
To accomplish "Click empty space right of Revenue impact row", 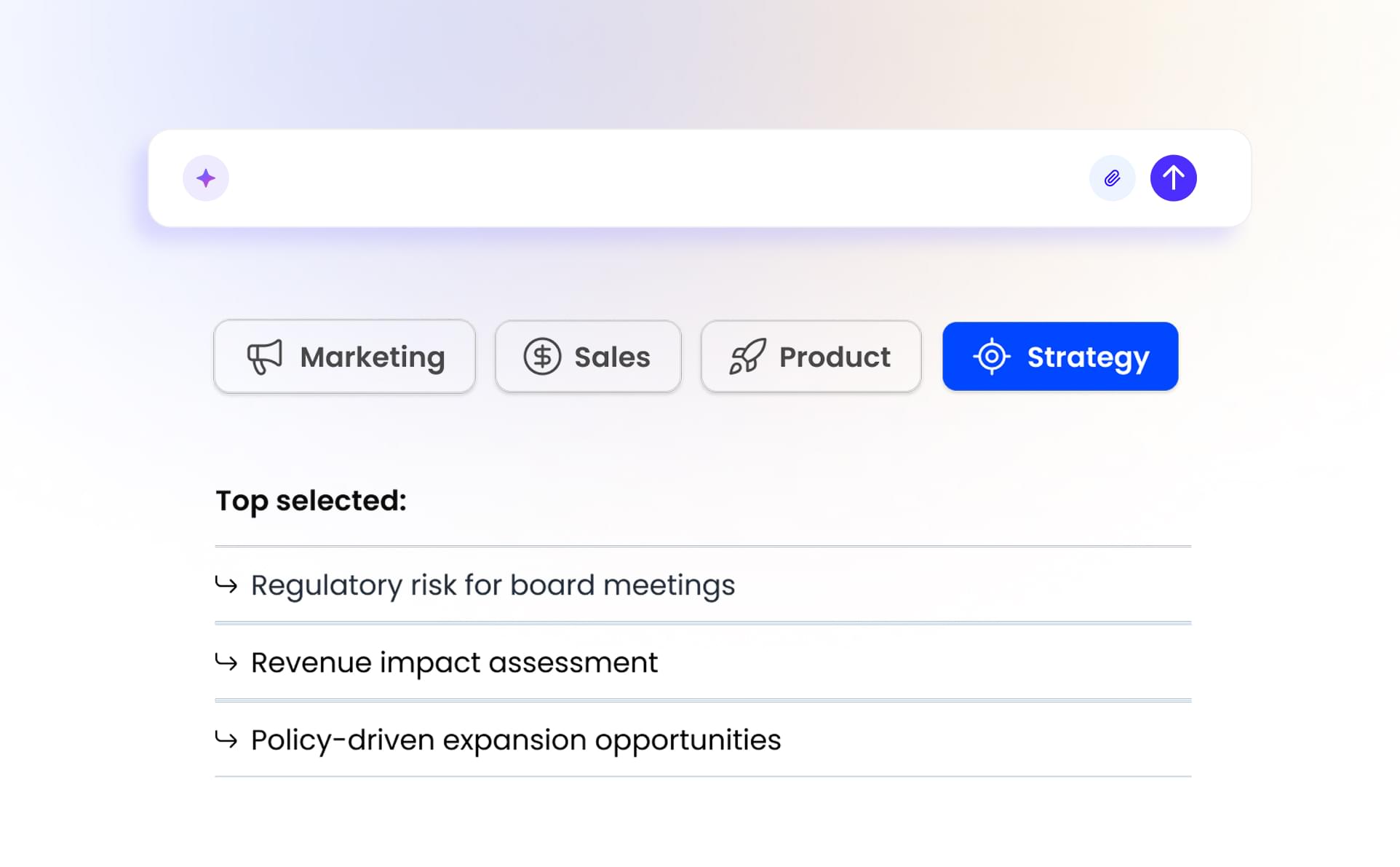I will [x=946, y=662].
